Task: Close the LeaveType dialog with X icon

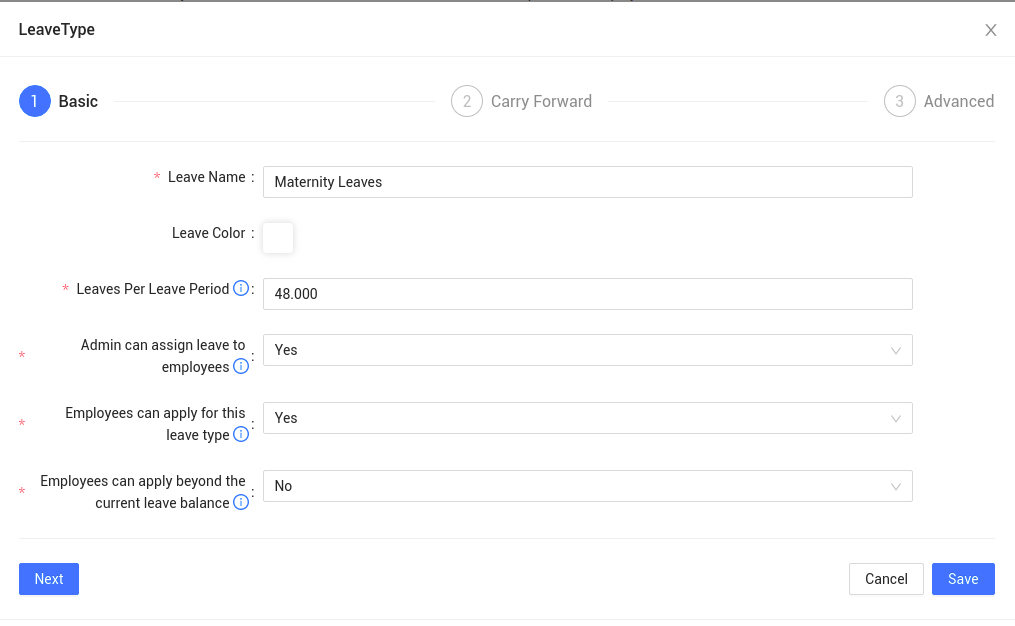Action: (991, 30)
